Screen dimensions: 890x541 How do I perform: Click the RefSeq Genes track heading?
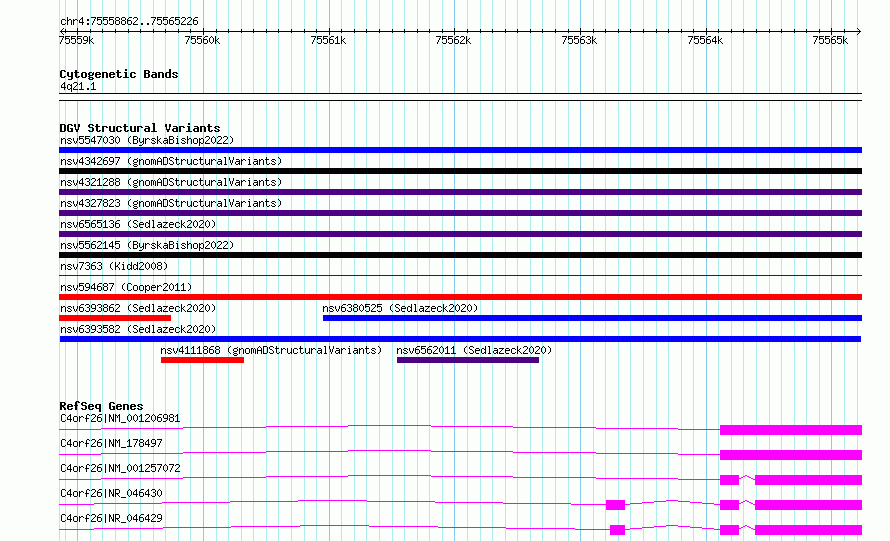coord(101,406)
